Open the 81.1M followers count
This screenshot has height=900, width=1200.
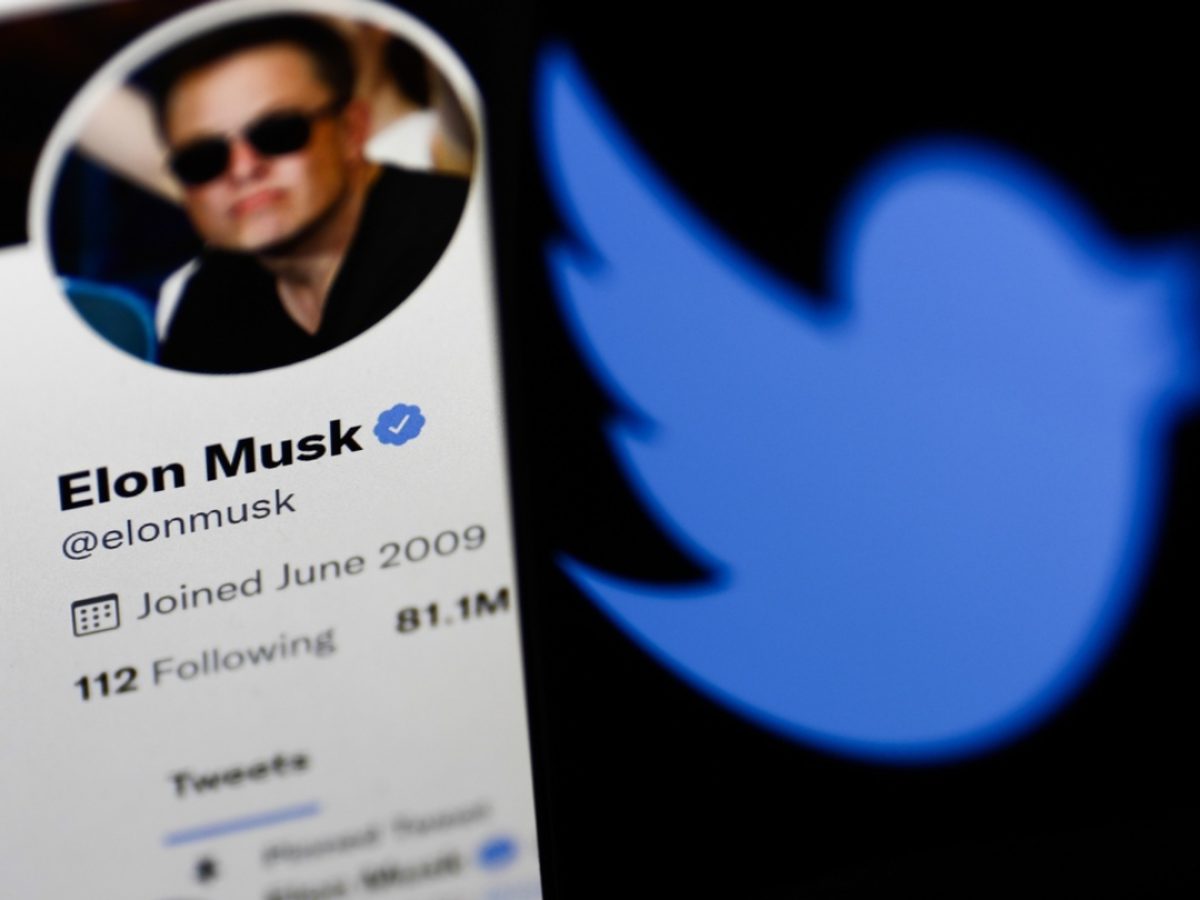452,611
